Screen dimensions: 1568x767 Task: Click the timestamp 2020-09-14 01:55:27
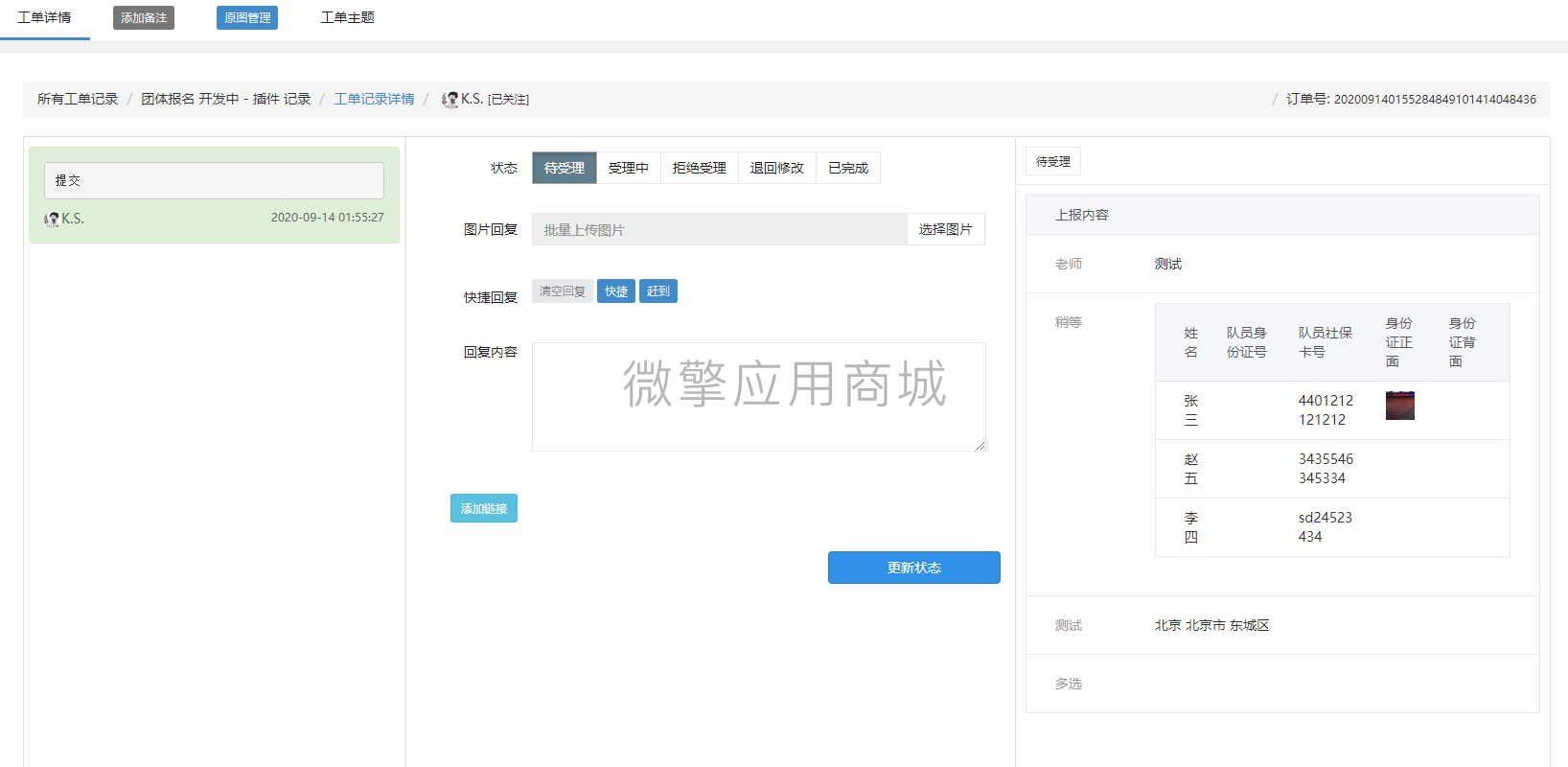[x=327, y=218]
